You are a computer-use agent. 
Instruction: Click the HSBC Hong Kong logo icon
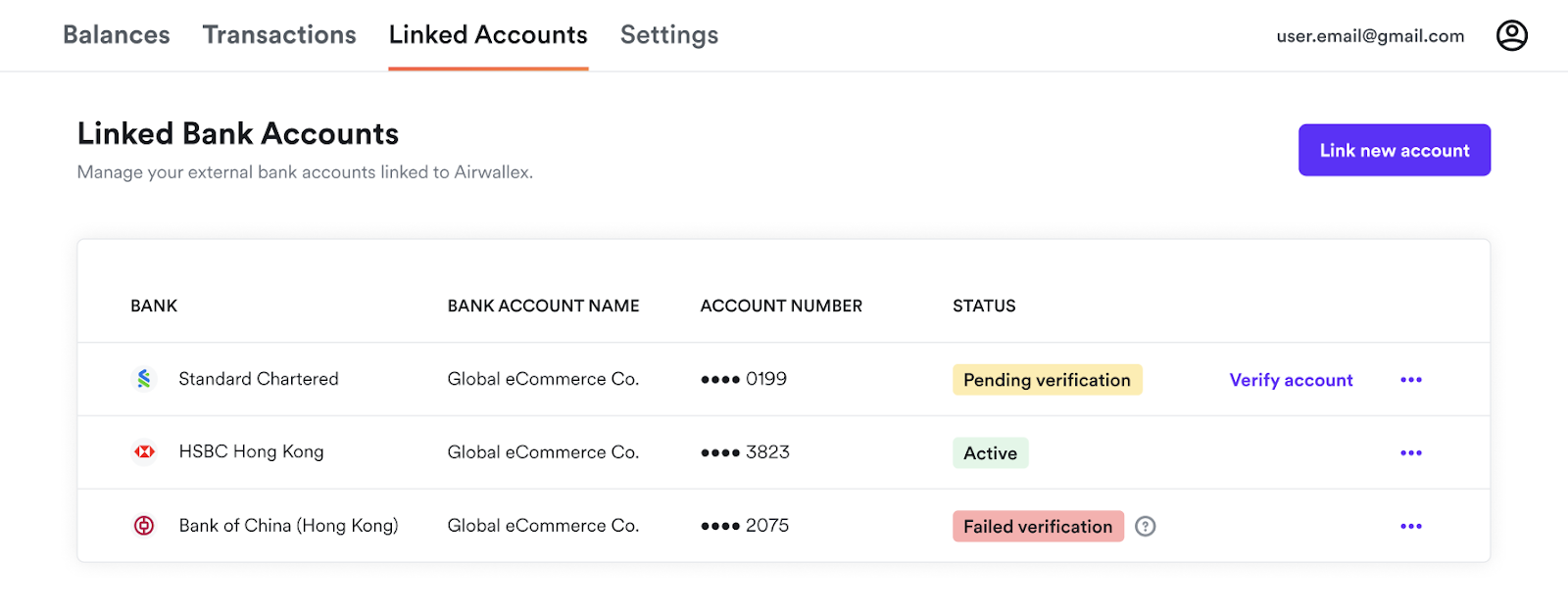coord(144,452)
